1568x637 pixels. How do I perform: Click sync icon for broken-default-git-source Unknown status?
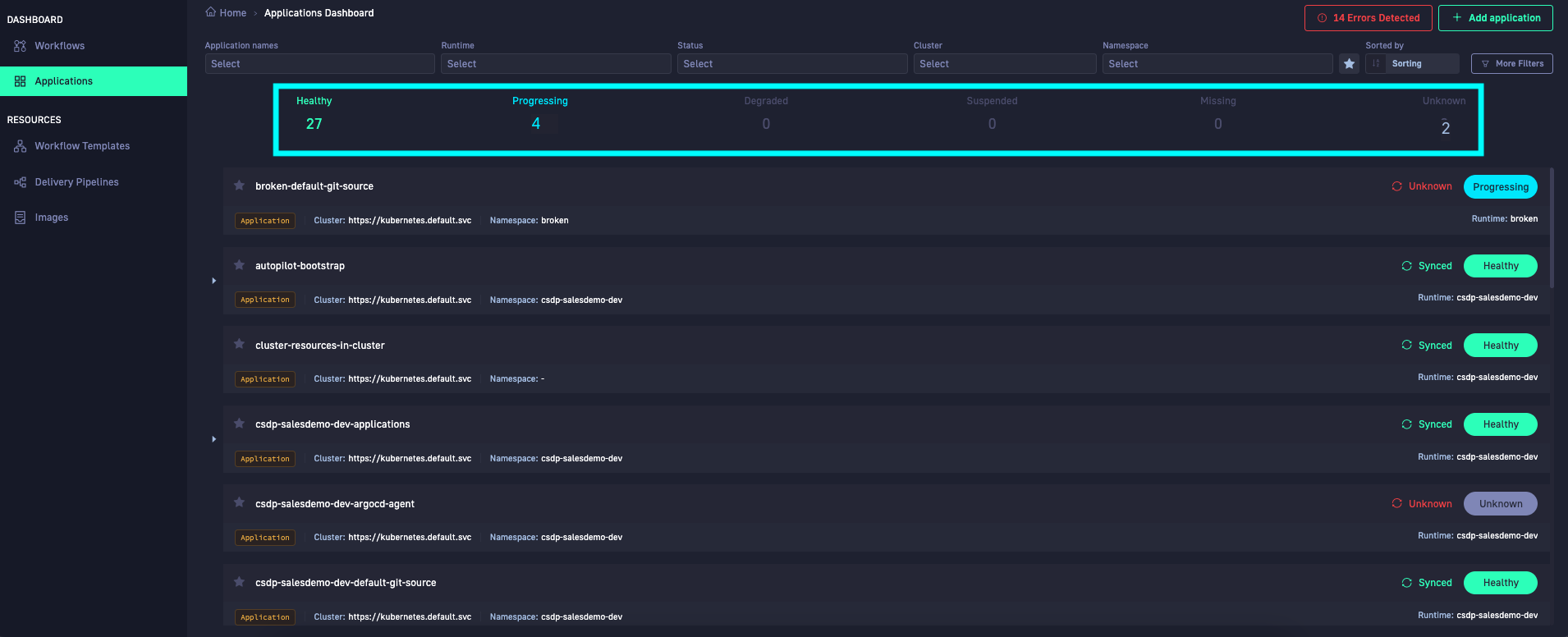click(1397, 186)
